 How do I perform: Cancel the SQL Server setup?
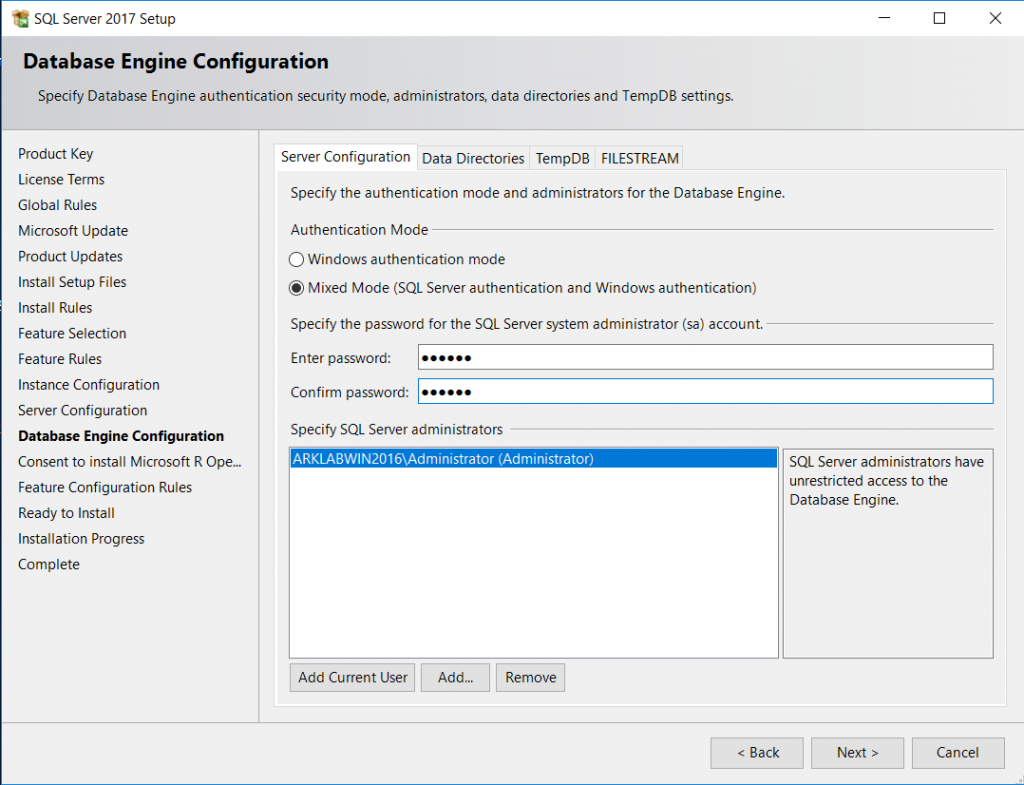click(x=957, y=752)
